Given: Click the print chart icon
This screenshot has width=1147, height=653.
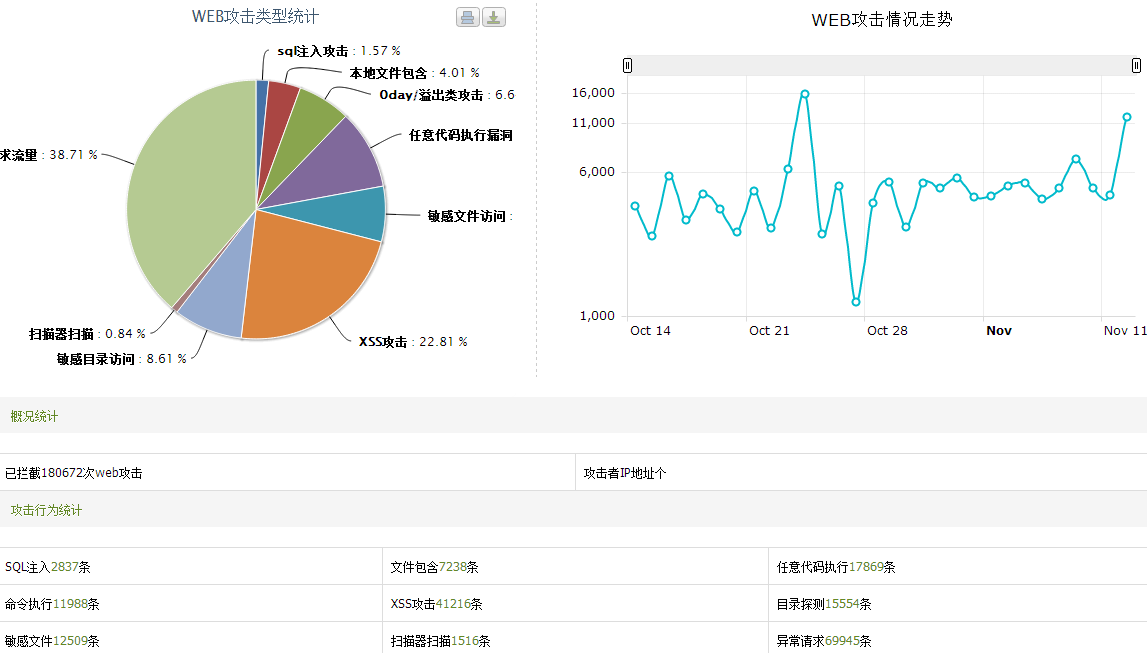Looking at the screenshot, I should coord(467,17).
